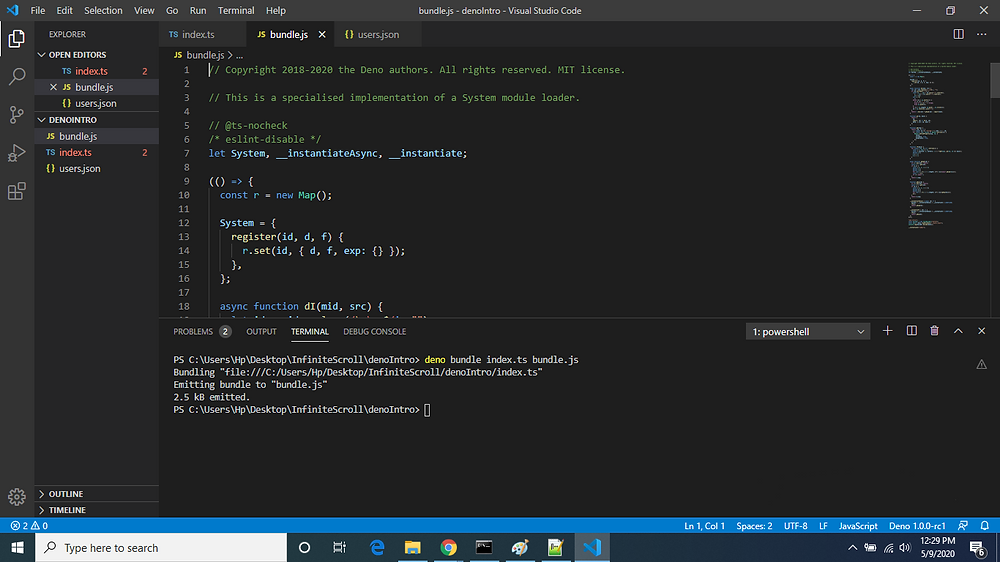Open index.ts in DENOINTRO folder
Viewport: 1000px width, 562px height.
(96, 152)
